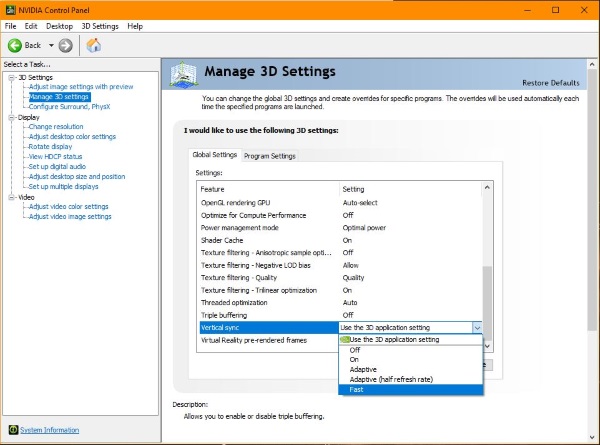Choose On in Vertical sync list
The height and width of the screenshot is (445, 600).
click(411, 360)
